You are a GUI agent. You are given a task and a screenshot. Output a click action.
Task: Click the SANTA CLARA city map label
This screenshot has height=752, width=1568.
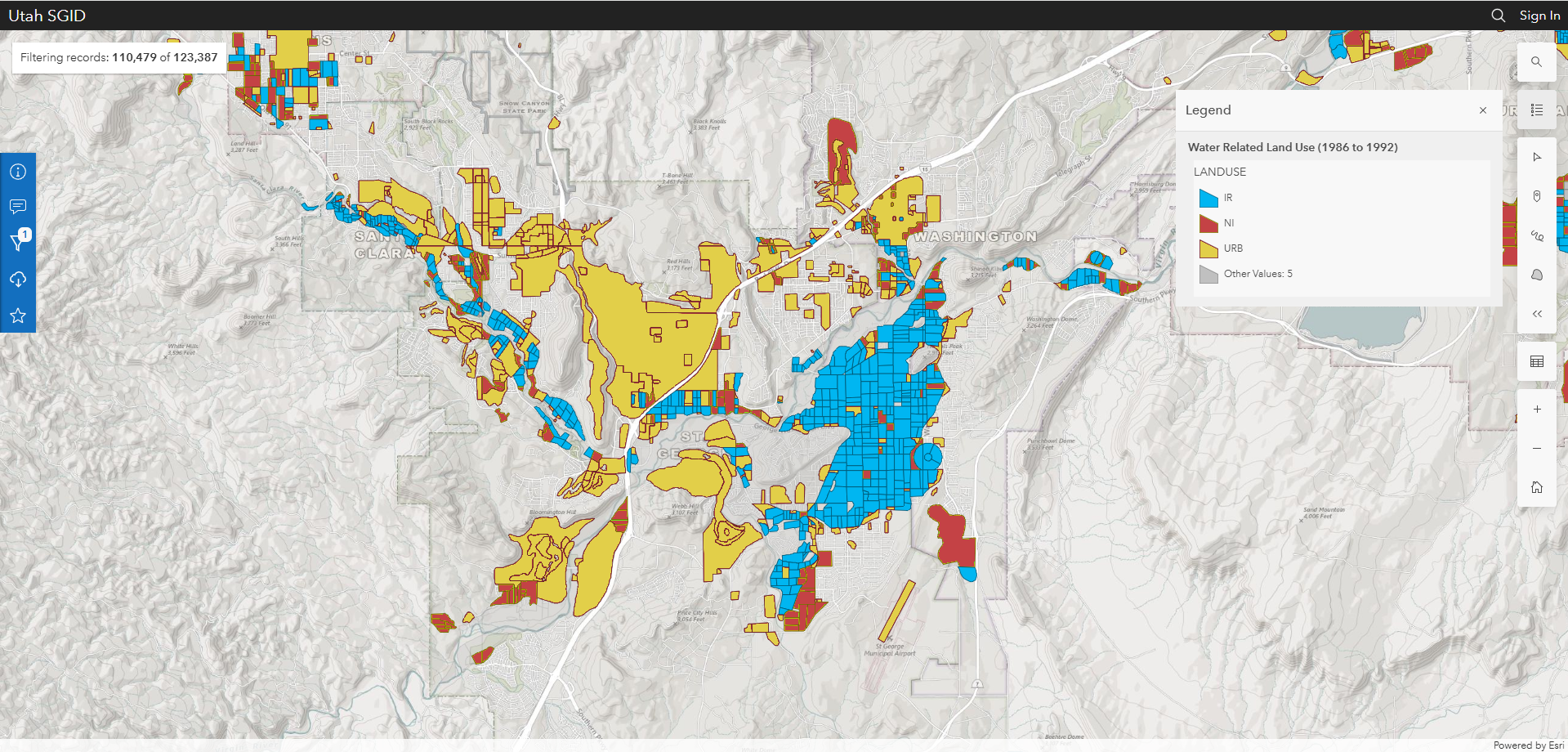[386, 244]
